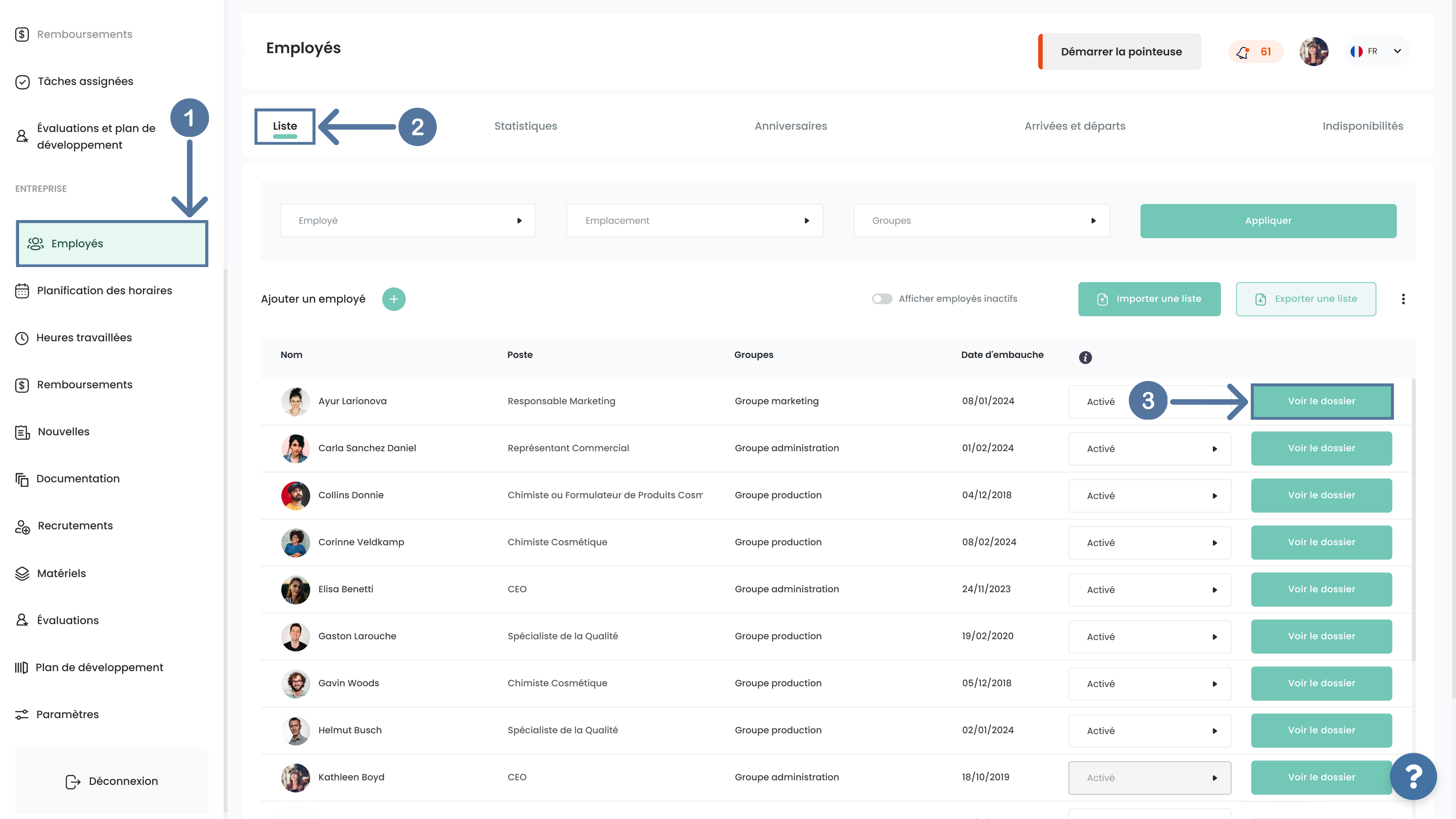
Task: Open status dropdown for Collins Donnie
Action: click(x=1150, y=496)
